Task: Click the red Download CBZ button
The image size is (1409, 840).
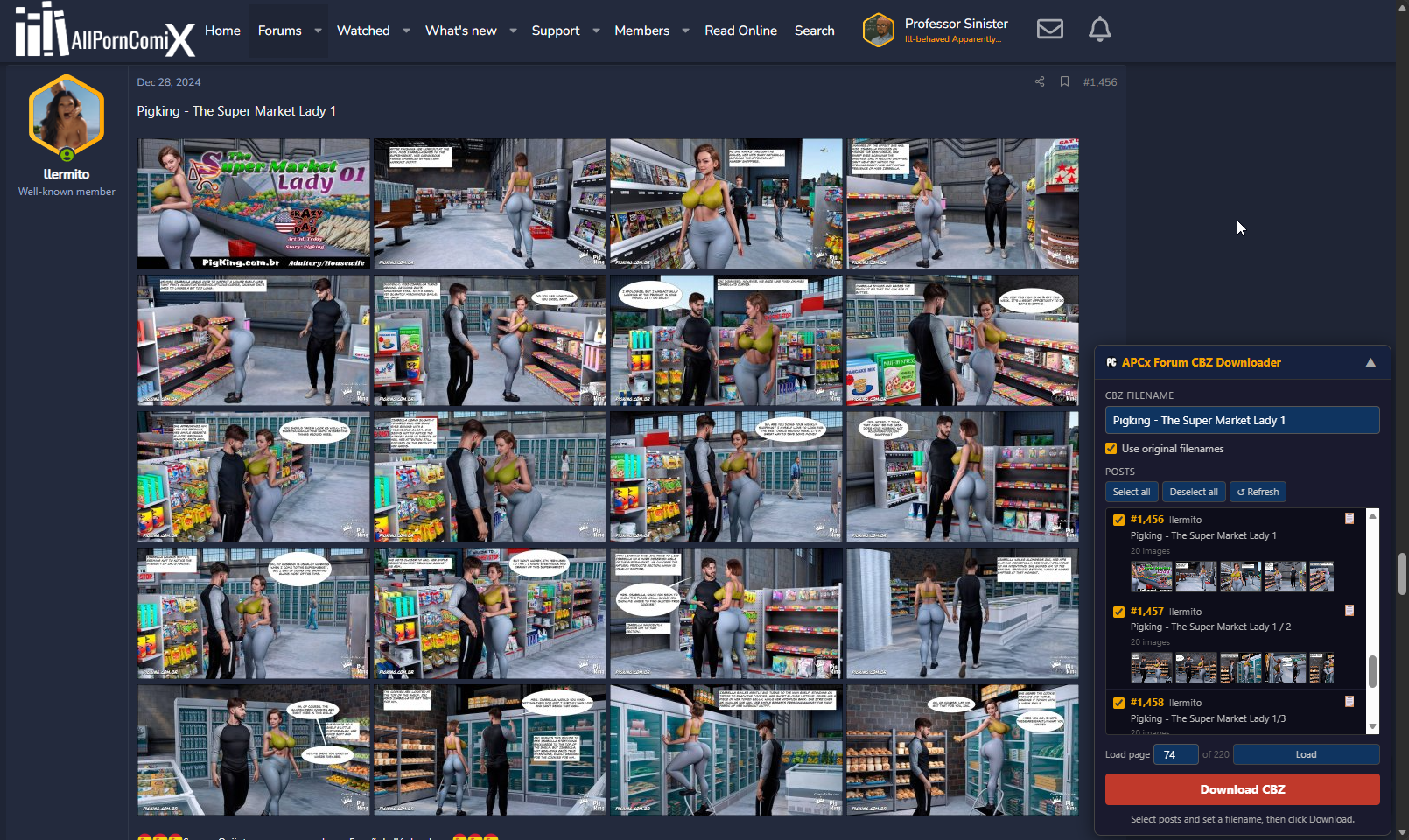Action: 1243,789
